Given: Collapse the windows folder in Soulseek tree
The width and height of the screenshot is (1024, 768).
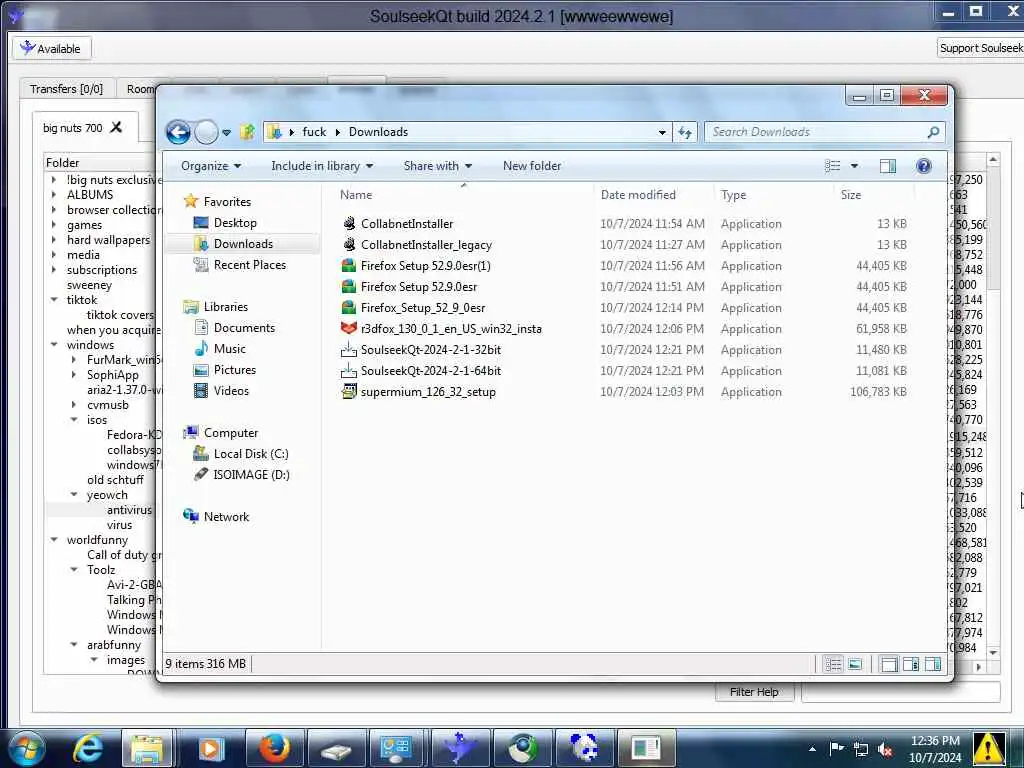Looking at the screenshot, I should (54, 345).
